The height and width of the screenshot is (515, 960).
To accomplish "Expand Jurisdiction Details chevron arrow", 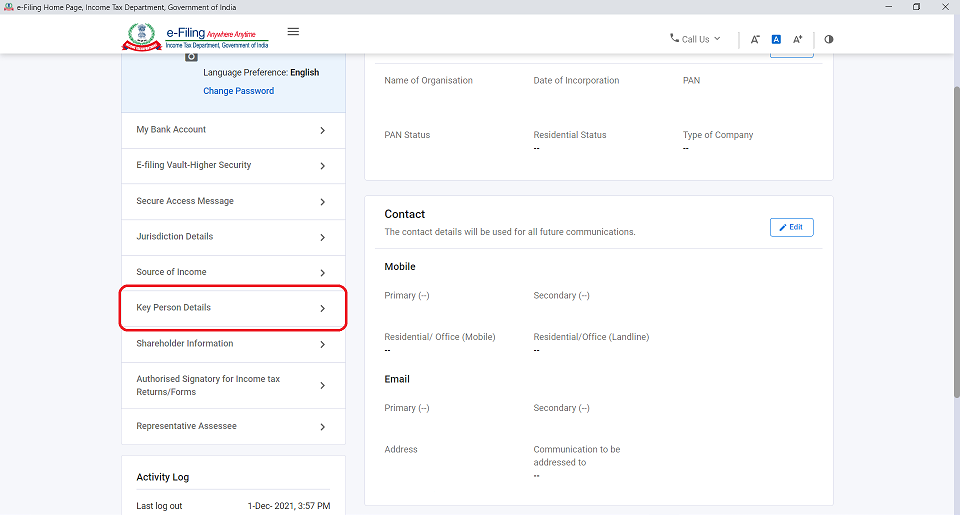I will coord(322,238).
